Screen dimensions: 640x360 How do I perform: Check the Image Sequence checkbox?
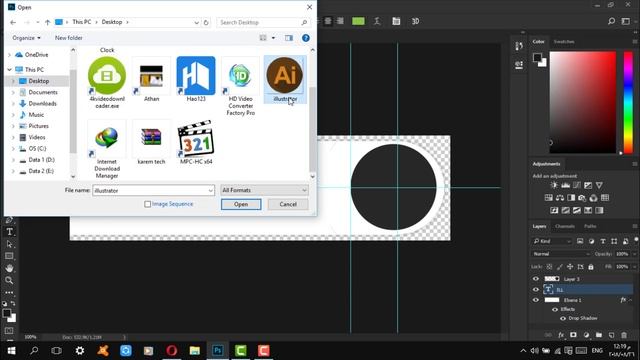[x=148, y=204]
